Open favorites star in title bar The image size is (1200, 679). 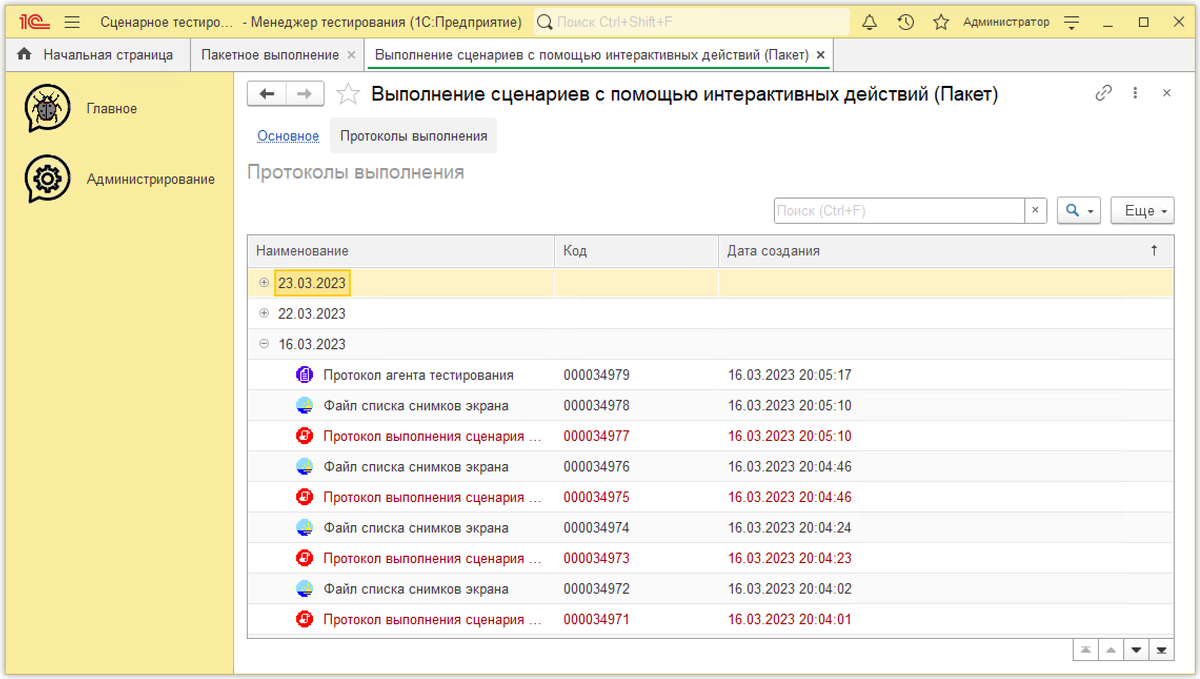941,22
